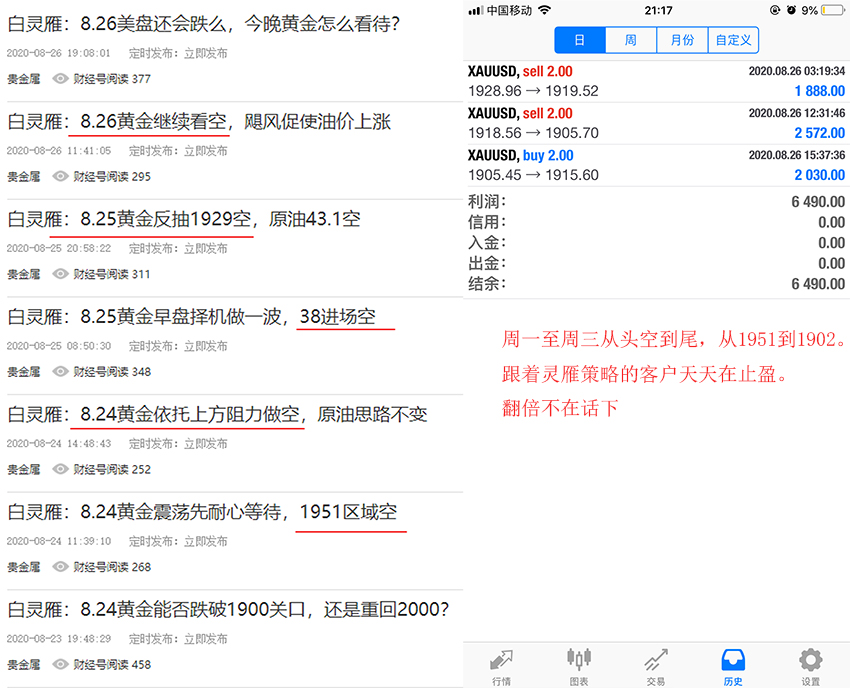Open the 设置 settings gear icon
Viewport: 850px width, 688px height.
(810, 665)
